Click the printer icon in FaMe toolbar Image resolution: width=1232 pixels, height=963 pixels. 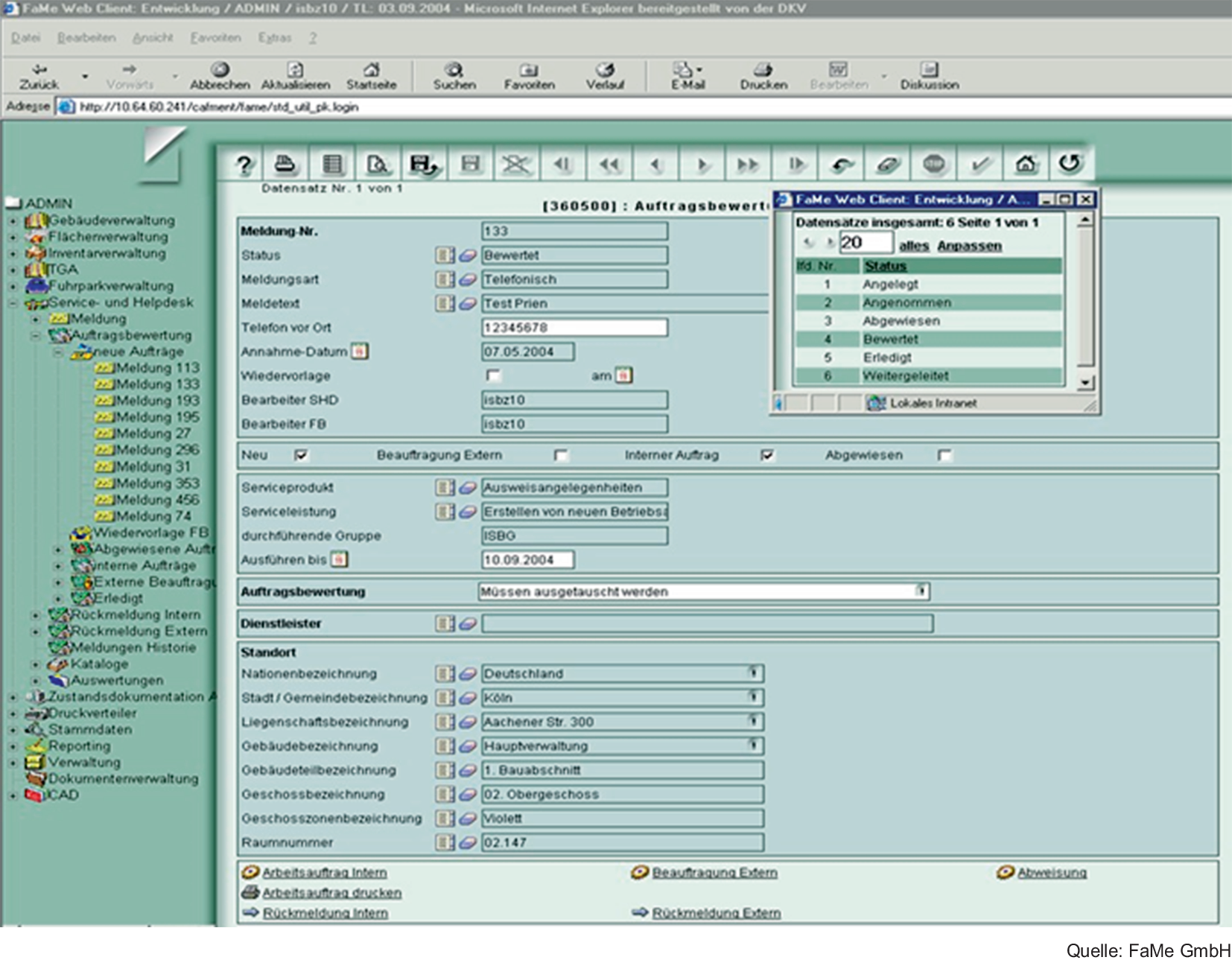click(x=285, y=164)
